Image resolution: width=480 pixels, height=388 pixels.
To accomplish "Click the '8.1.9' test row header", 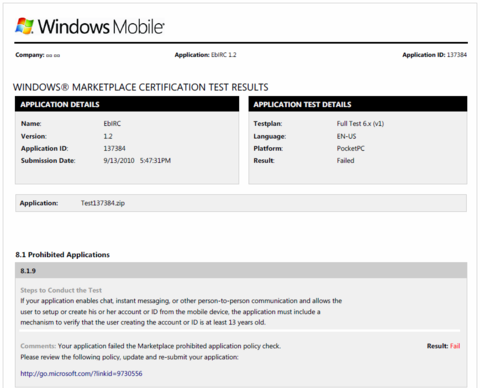I will coord(241,270).
